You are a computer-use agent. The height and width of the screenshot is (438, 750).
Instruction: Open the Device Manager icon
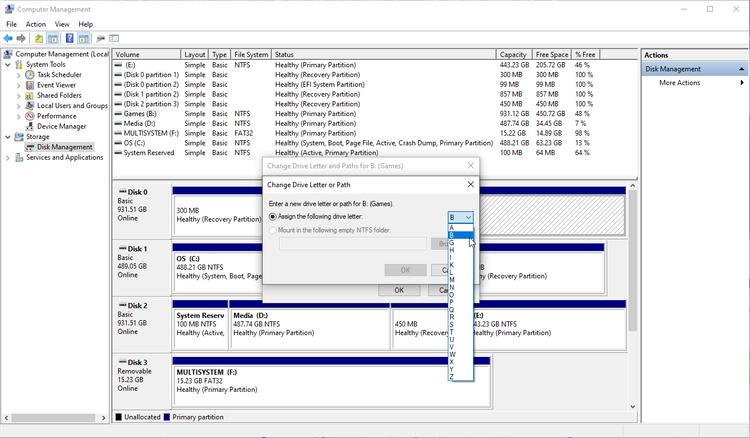click(30, 126)
